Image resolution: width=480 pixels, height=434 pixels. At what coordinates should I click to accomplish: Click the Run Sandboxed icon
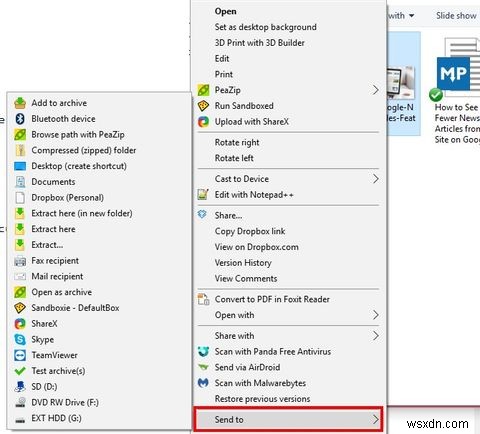pos(203,106)
